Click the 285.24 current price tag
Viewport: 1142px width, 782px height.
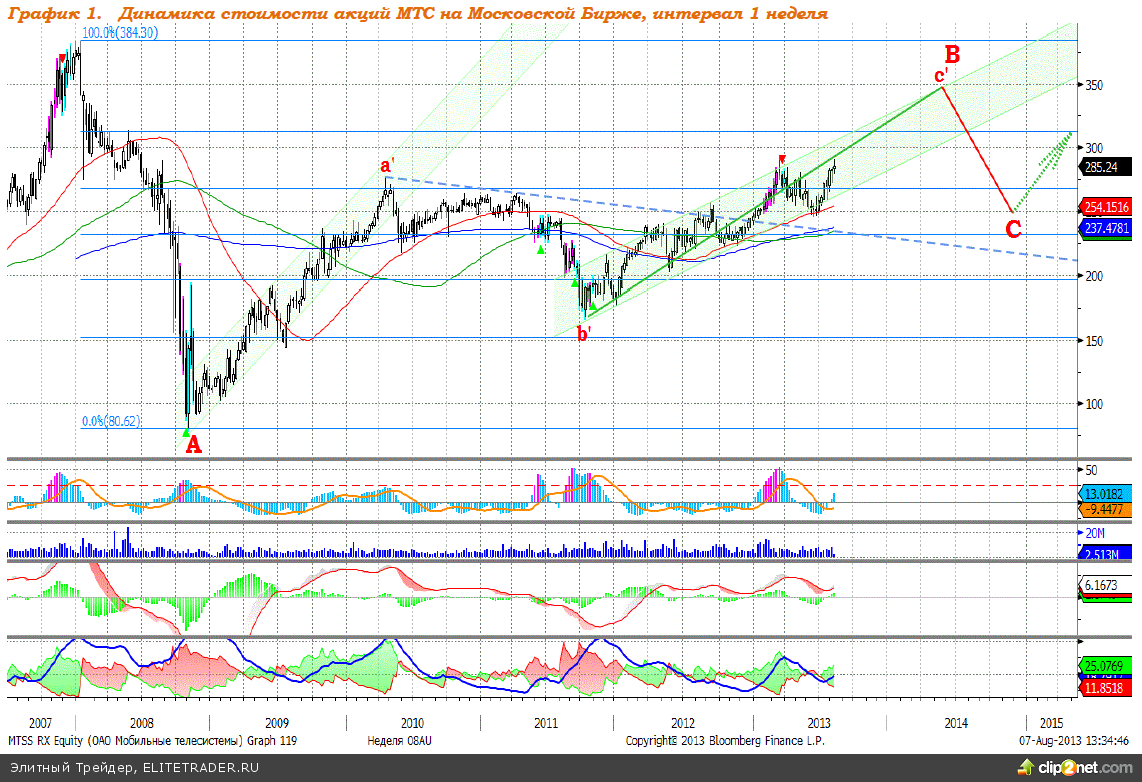1103,169
